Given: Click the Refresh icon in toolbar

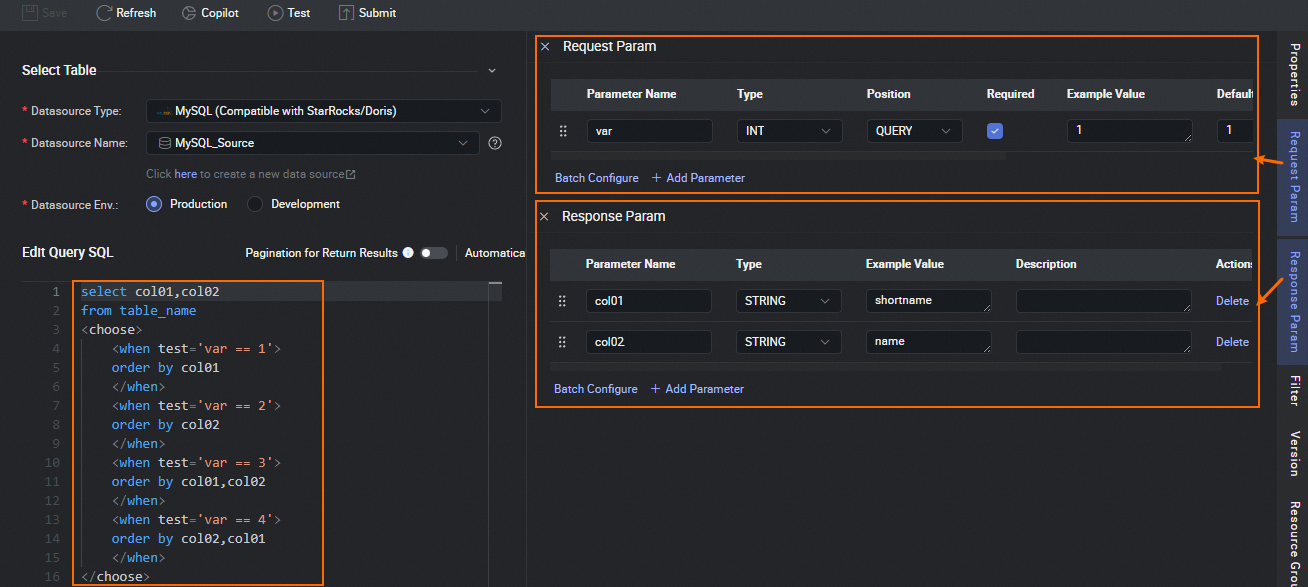Looking at the screenshot, I should point(104,13).
